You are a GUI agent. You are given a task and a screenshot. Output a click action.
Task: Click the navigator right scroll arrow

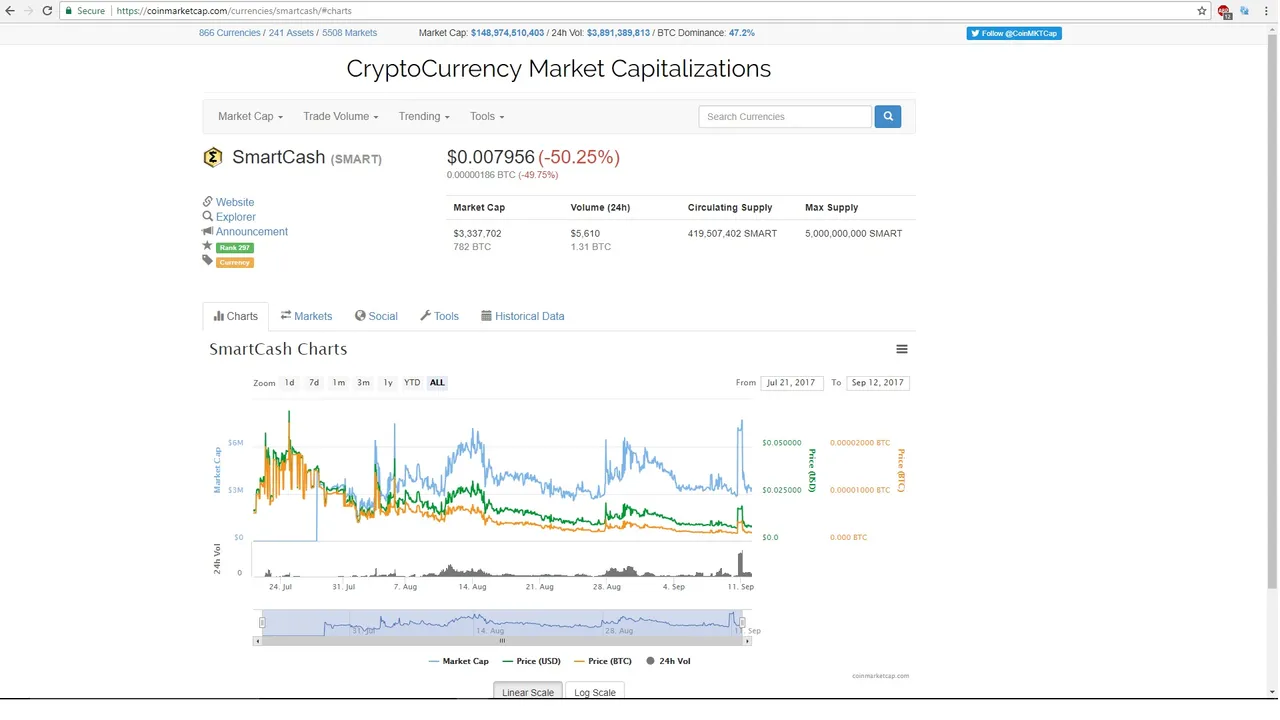tap(747, 641)
